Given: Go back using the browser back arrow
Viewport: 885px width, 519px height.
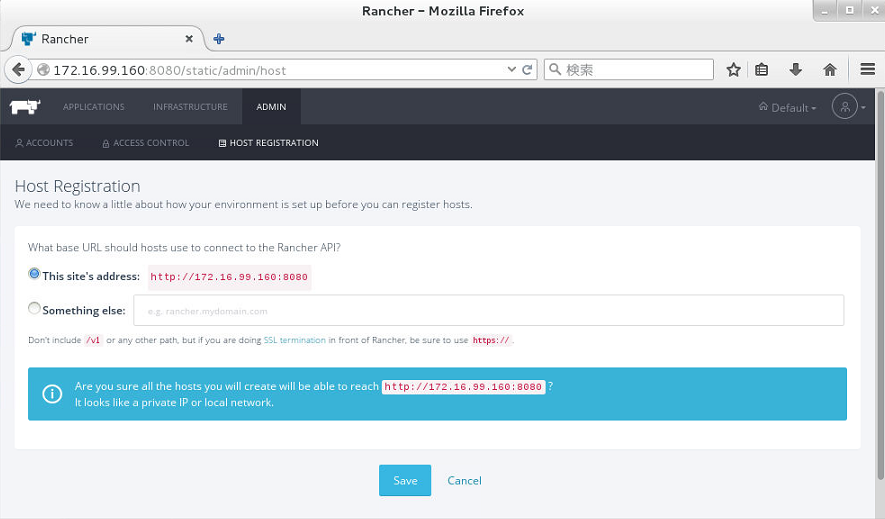Looking at the screenshot, I should pos(18,70).
